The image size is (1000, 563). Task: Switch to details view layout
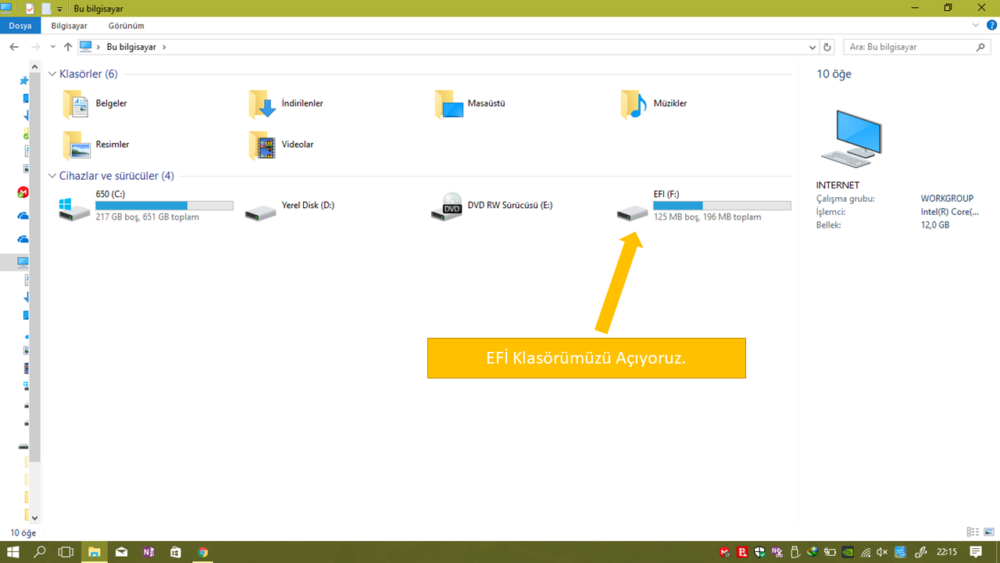972,533
